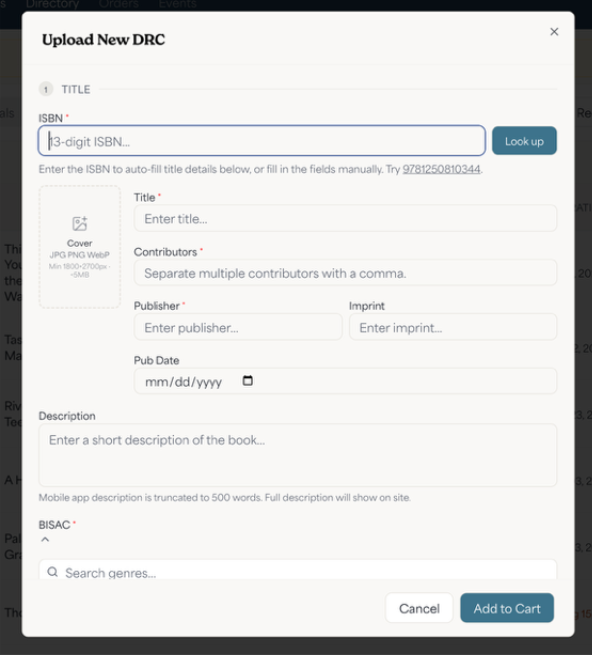Click the search magnifier icon in genres

click(53, 572)
